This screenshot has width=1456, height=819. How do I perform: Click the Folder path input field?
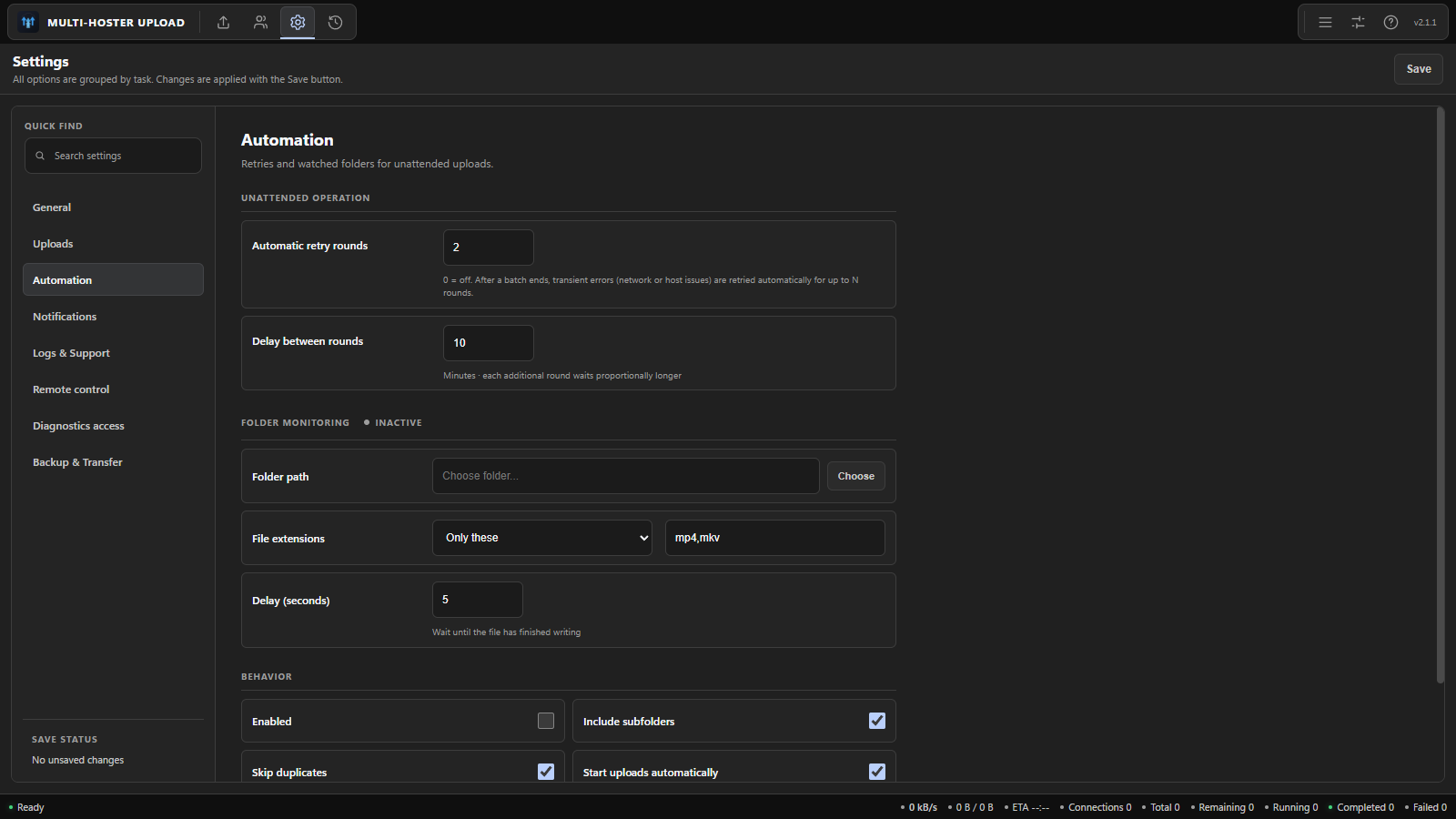click(626, 476)
